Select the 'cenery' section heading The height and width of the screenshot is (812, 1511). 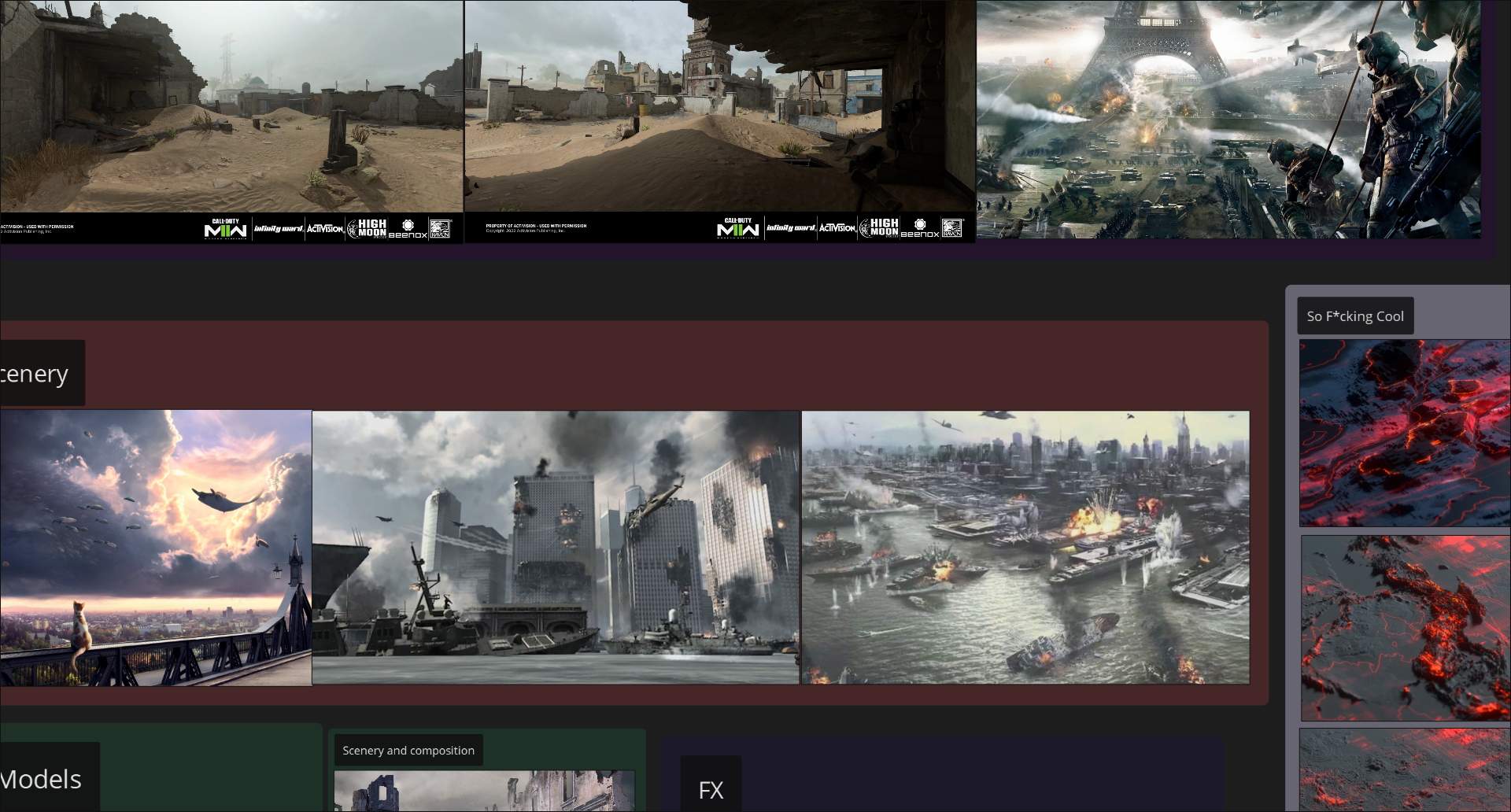(36, 373)
